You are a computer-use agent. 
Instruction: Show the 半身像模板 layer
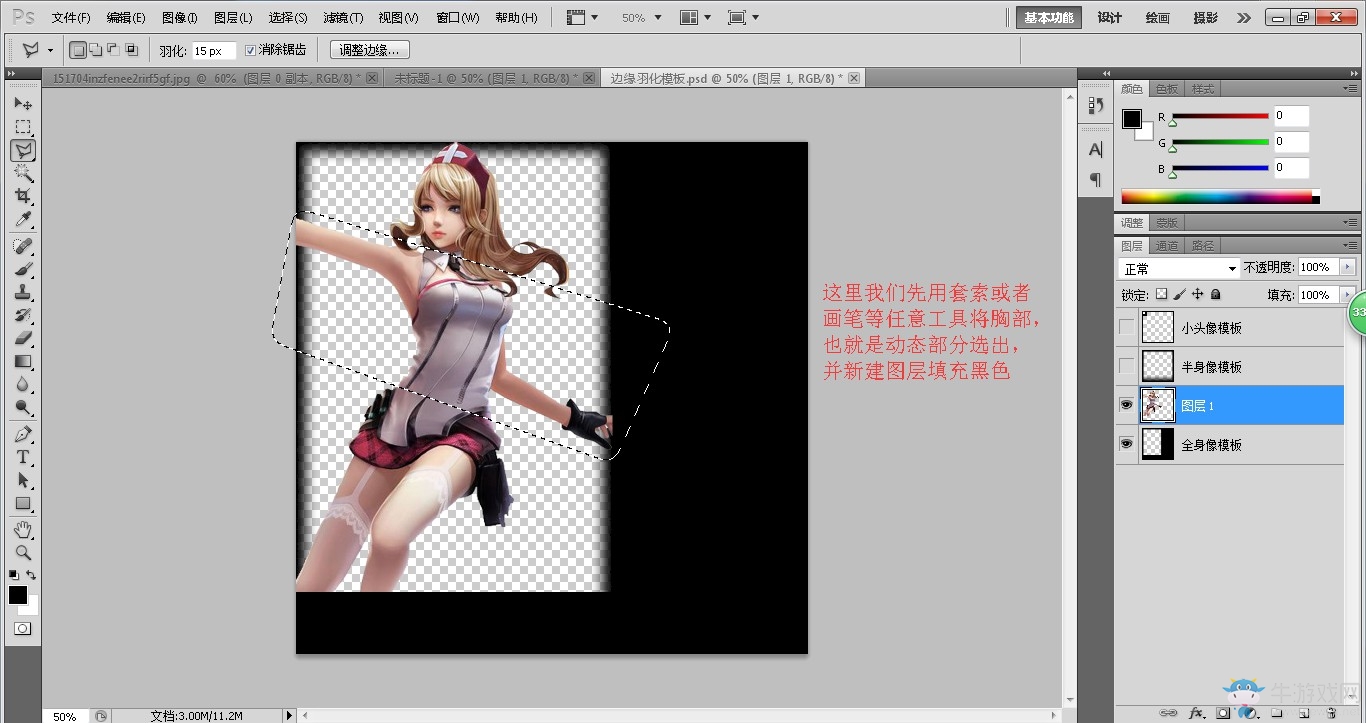click(x=1127, y=366)
